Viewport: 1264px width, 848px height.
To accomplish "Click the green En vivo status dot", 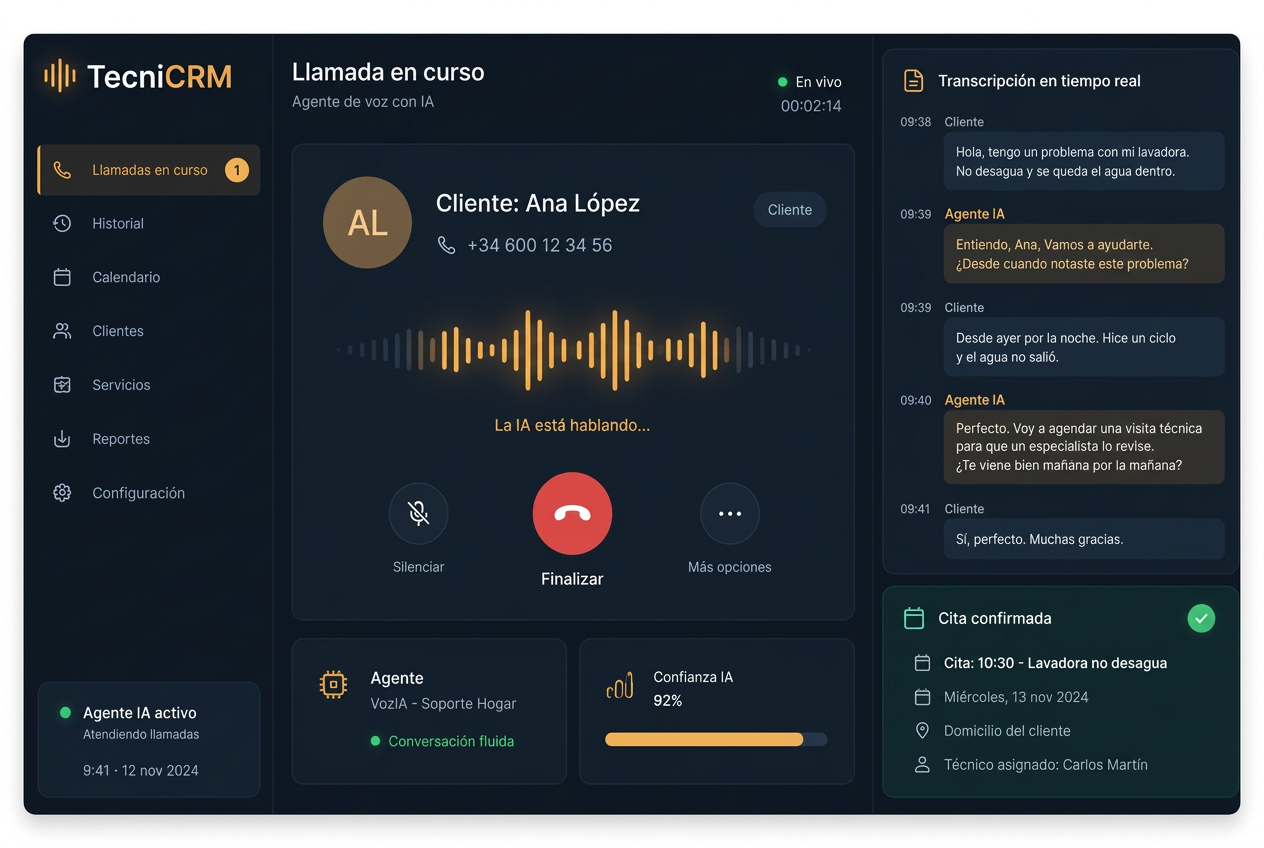I will [x=783, y=82].
